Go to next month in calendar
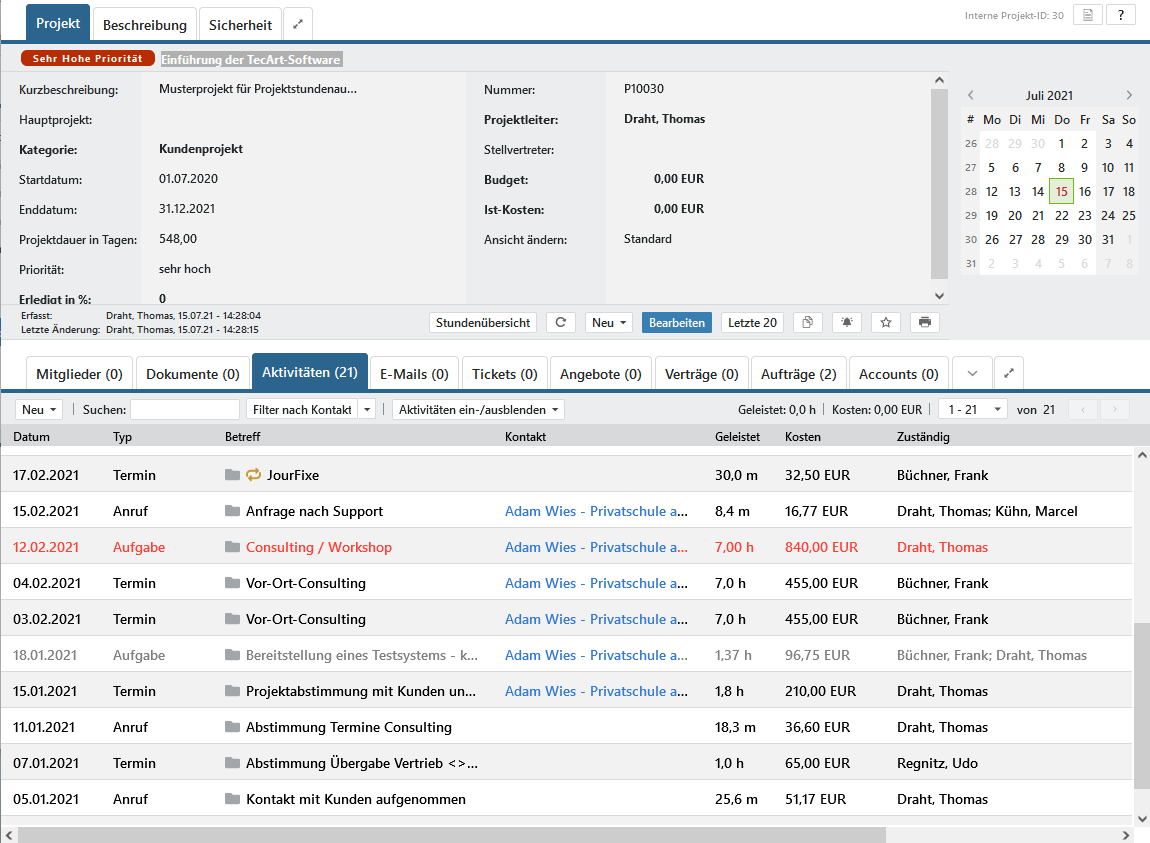The height and width of the screenshot is (843, 1150). click(1129, 95)
